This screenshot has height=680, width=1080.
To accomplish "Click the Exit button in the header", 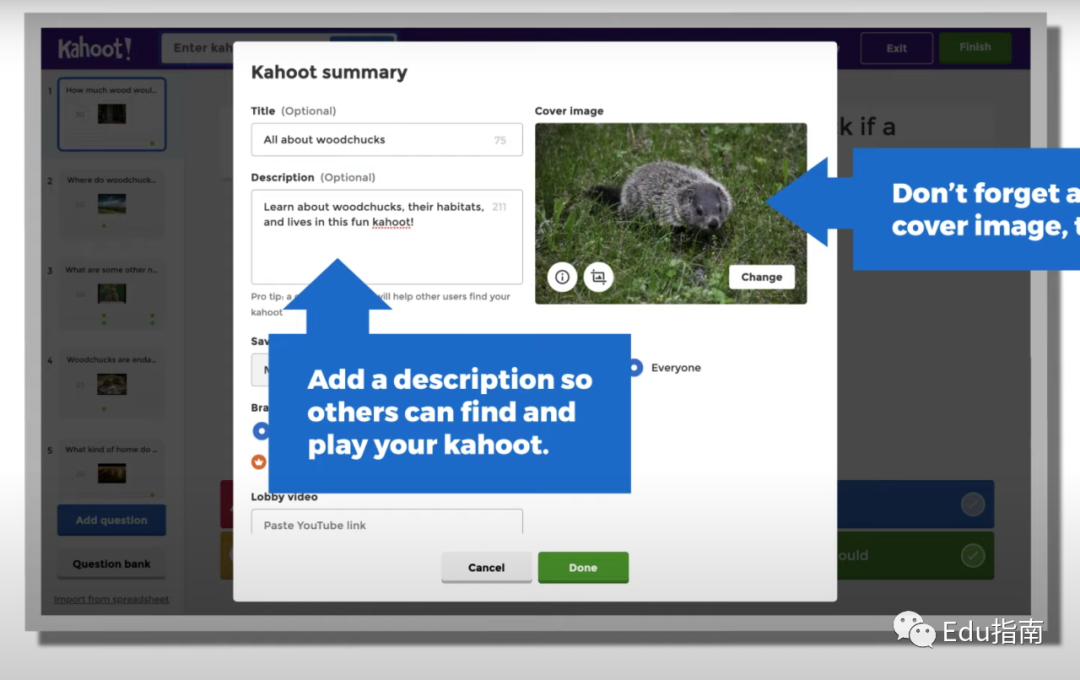I will click(896, 48).
